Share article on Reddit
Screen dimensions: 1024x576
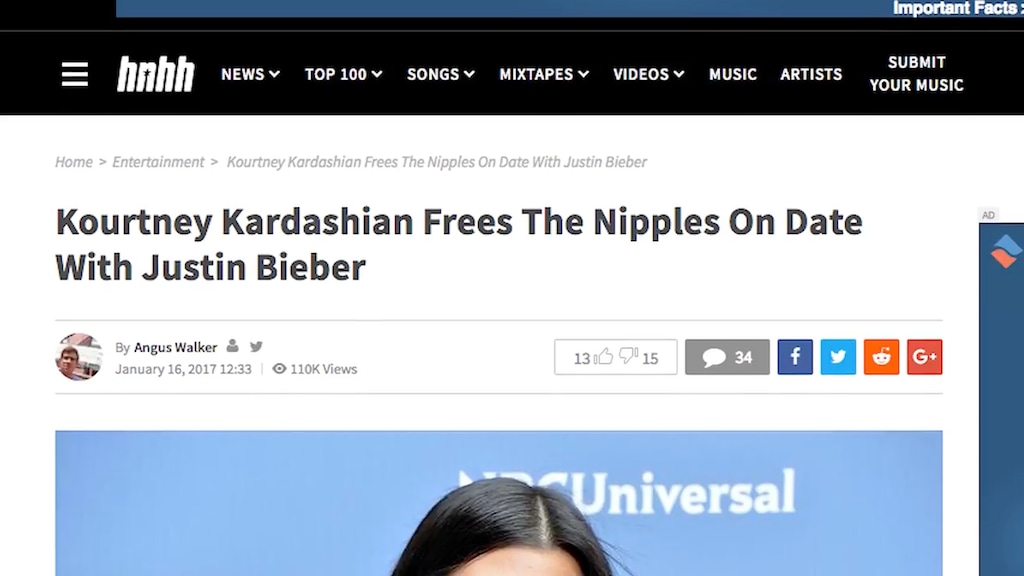[881, 357]
